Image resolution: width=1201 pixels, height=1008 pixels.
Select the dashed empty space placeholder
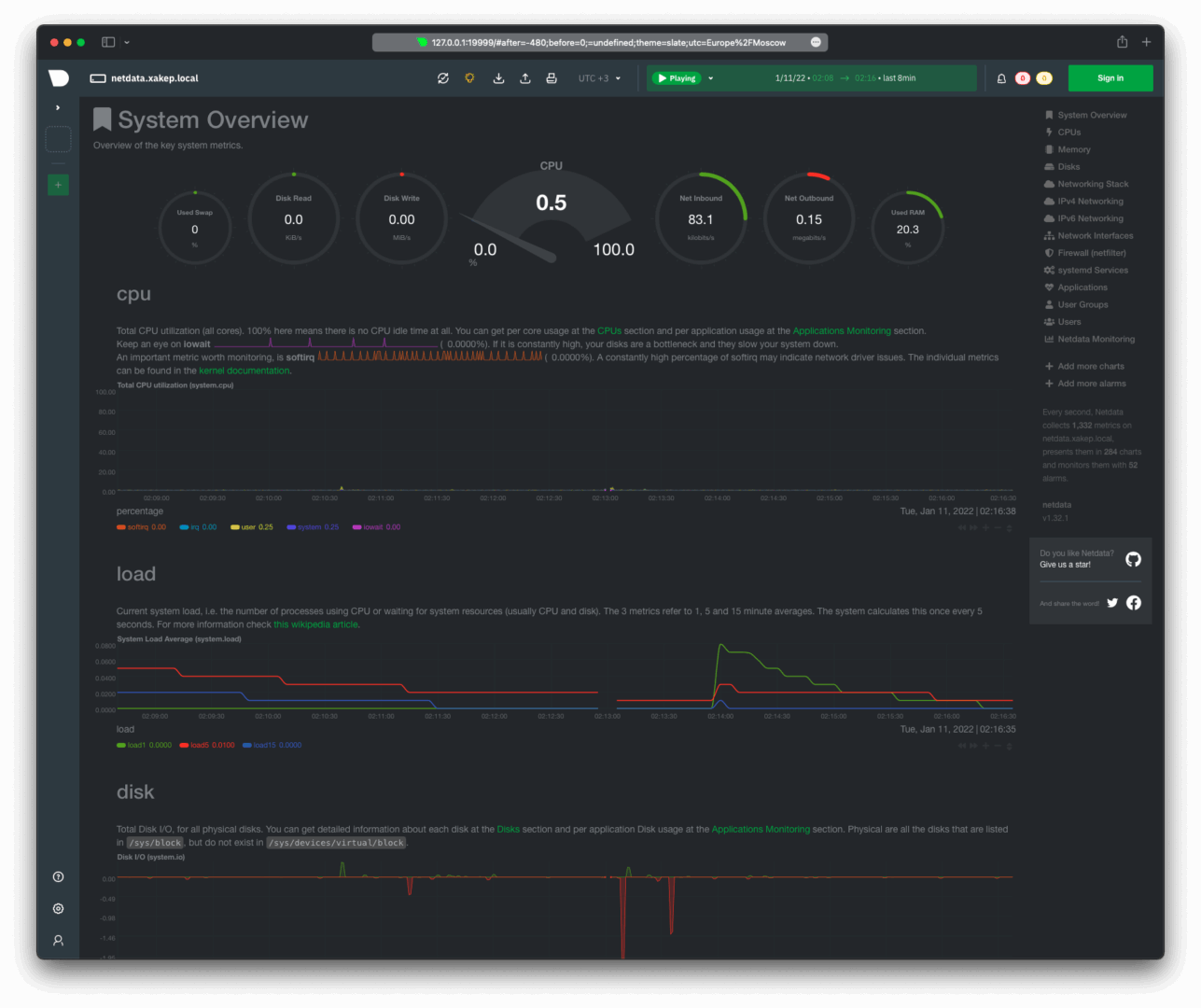[58, 139]
